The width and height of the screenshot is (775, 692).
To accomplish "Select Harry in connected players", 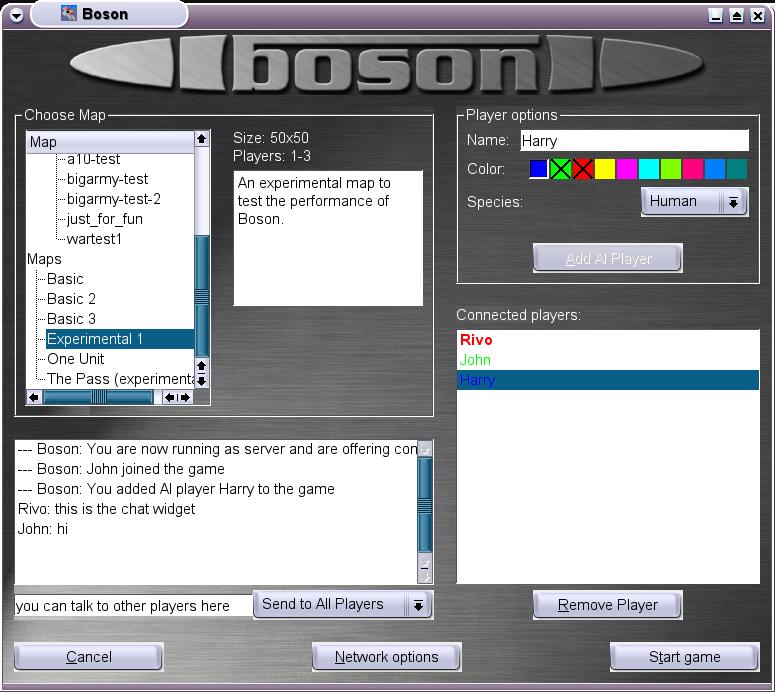I will (x=607, y=380).
